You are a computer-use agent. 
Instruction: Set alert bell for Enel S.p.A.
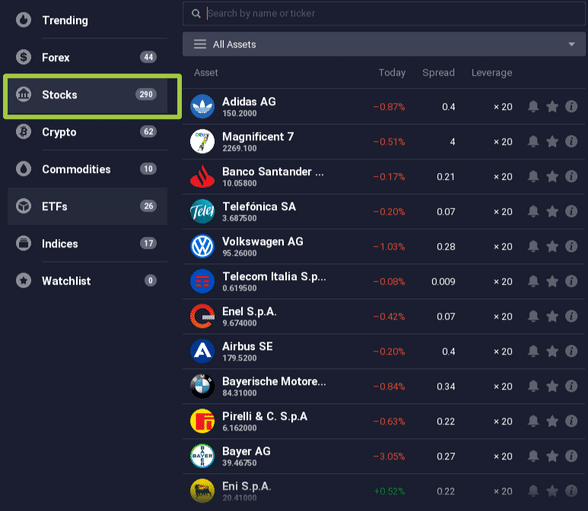[x=533, y=316]
